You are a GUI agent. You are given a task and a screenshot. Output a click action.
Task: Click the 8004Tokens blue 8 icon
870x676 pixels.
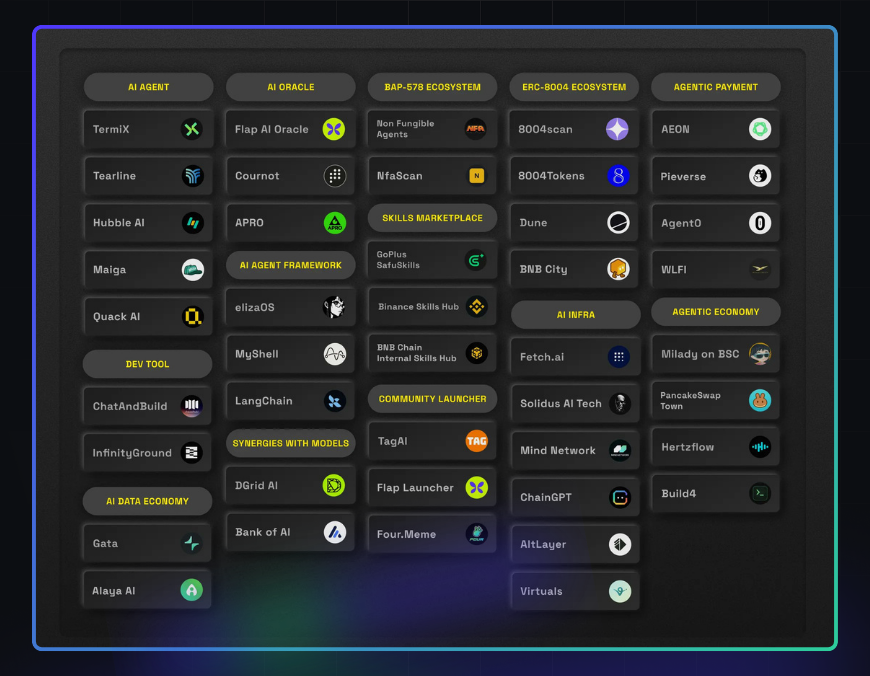coord(618,176)
